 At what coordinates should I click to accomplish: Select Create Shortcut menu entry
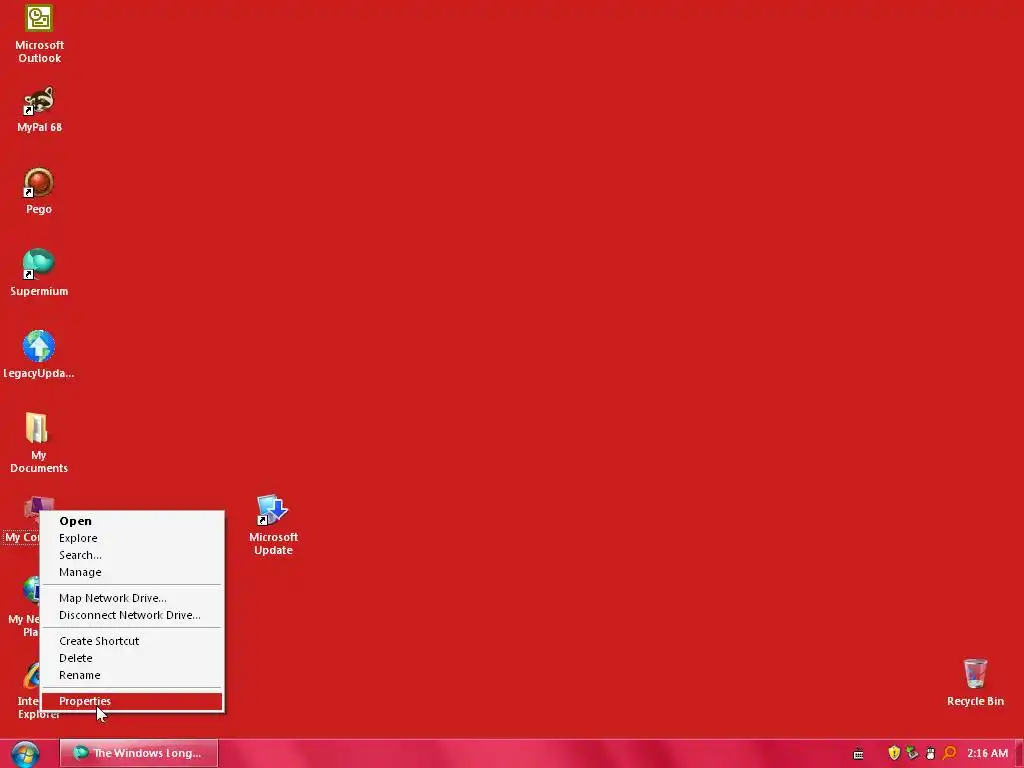click(132, 641)
